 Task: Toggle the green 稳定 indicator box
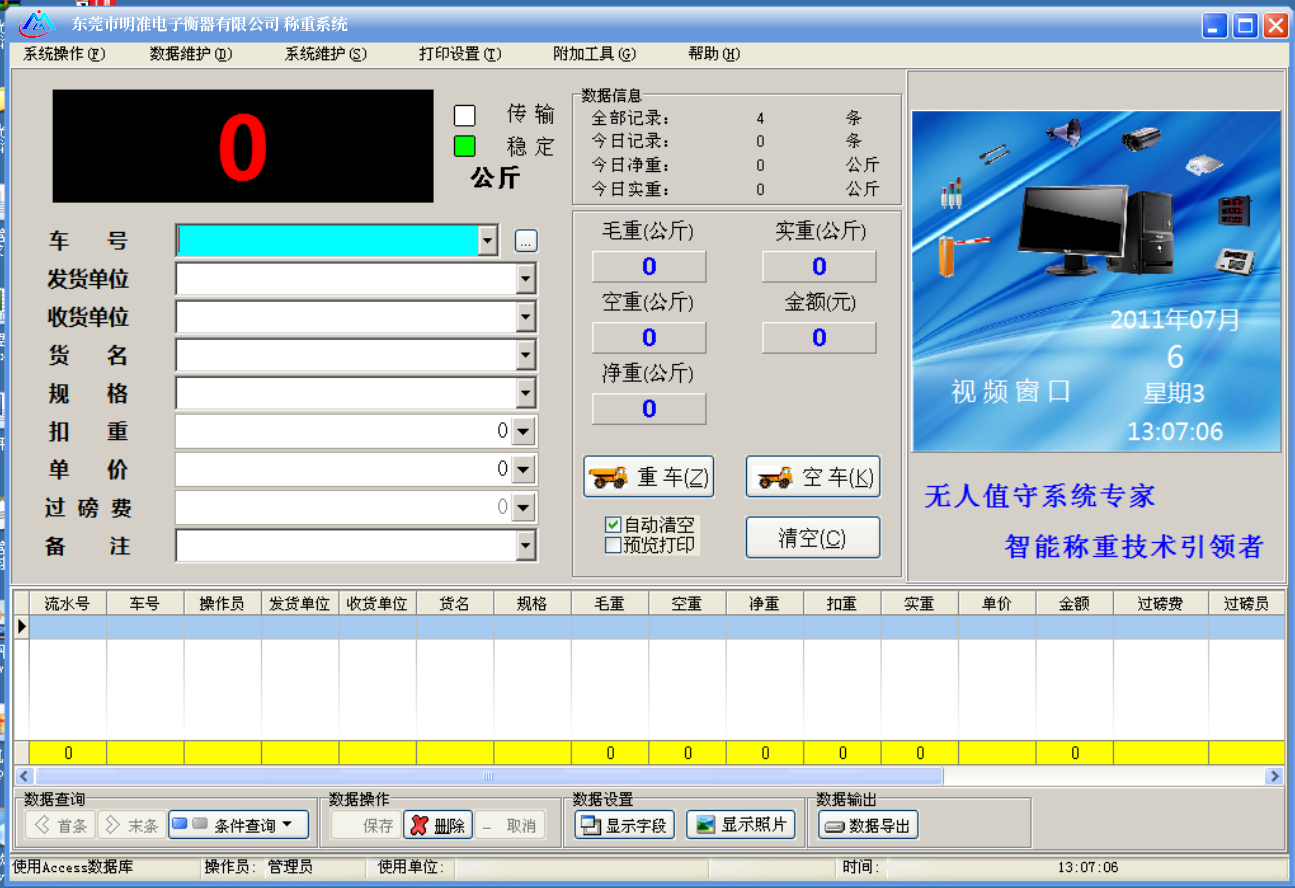pyautogui.click(x=464, y=146)
